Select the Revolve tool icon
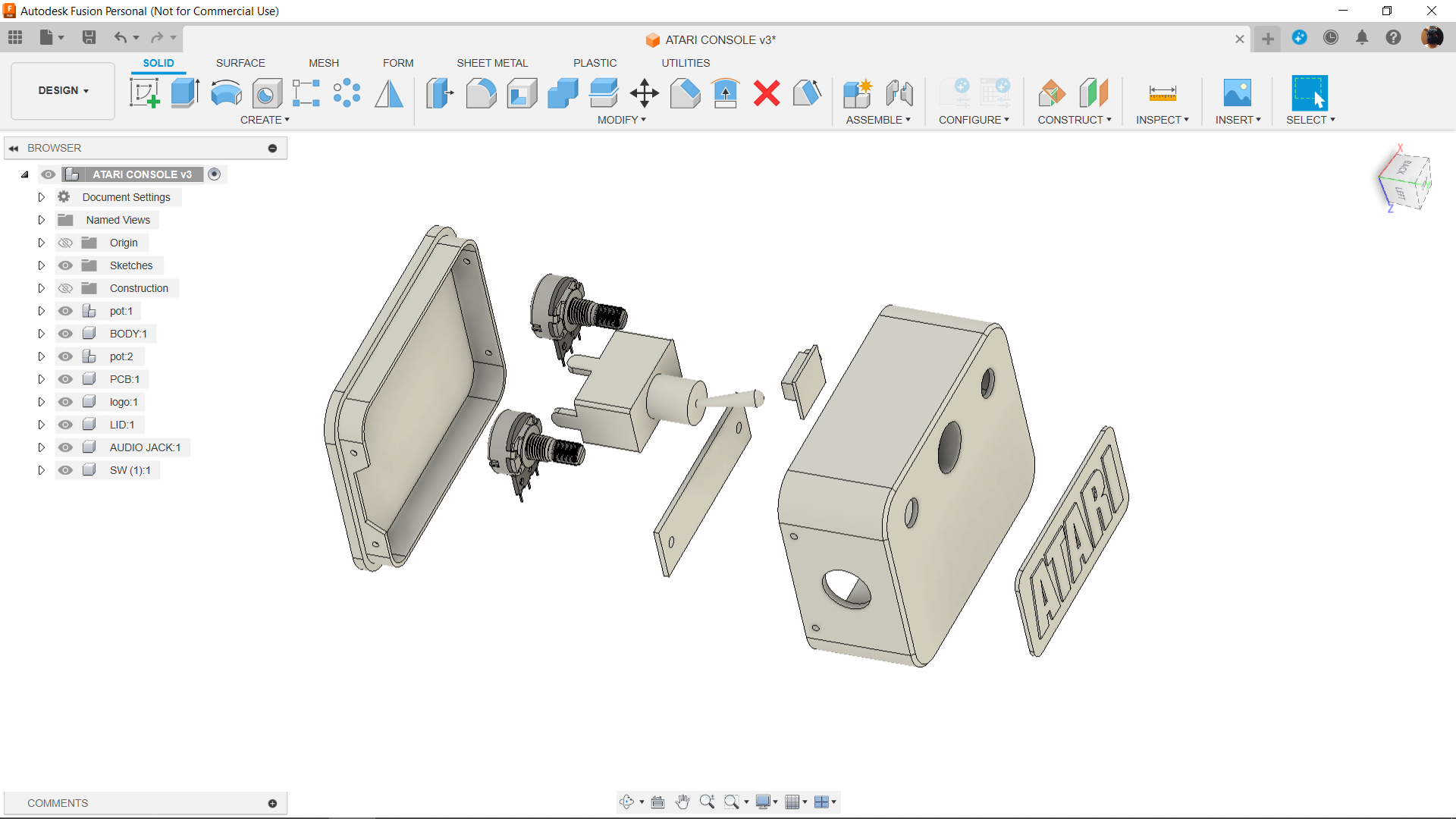 point(226,93)
